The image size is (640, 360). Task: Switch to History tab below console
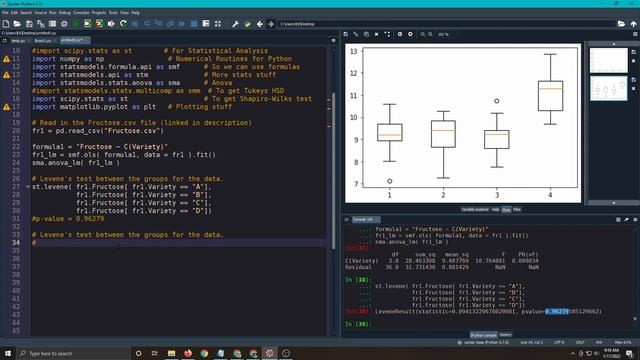click(505, 335)
